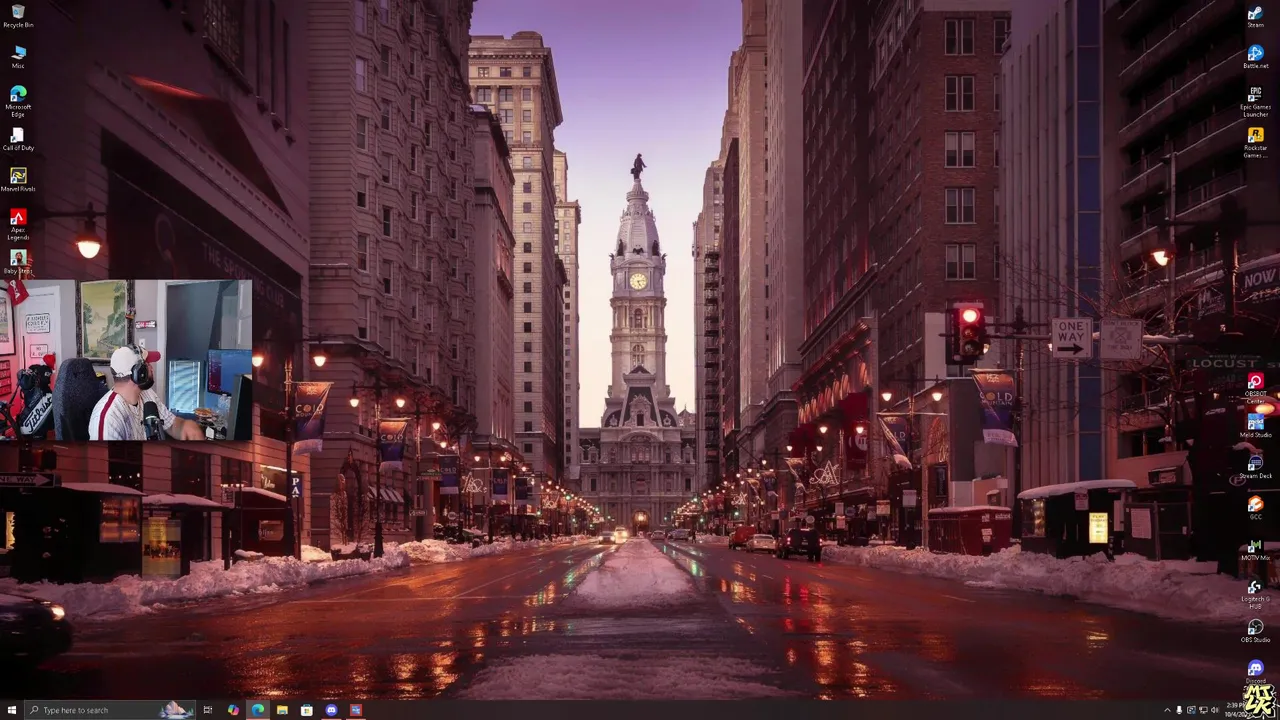Select the Steam desktop shortcut
This screenshot has width=1280, height=720.
point(1255,16)
